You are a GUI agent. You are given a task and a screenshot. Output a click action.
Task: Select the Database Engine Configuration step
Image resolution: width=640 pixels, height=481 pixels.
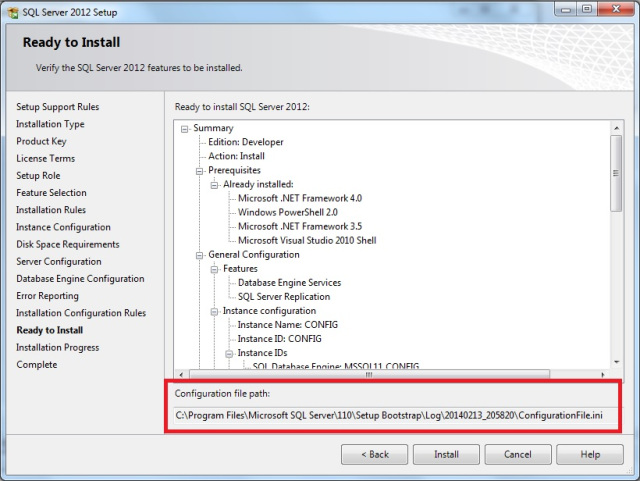80,278
